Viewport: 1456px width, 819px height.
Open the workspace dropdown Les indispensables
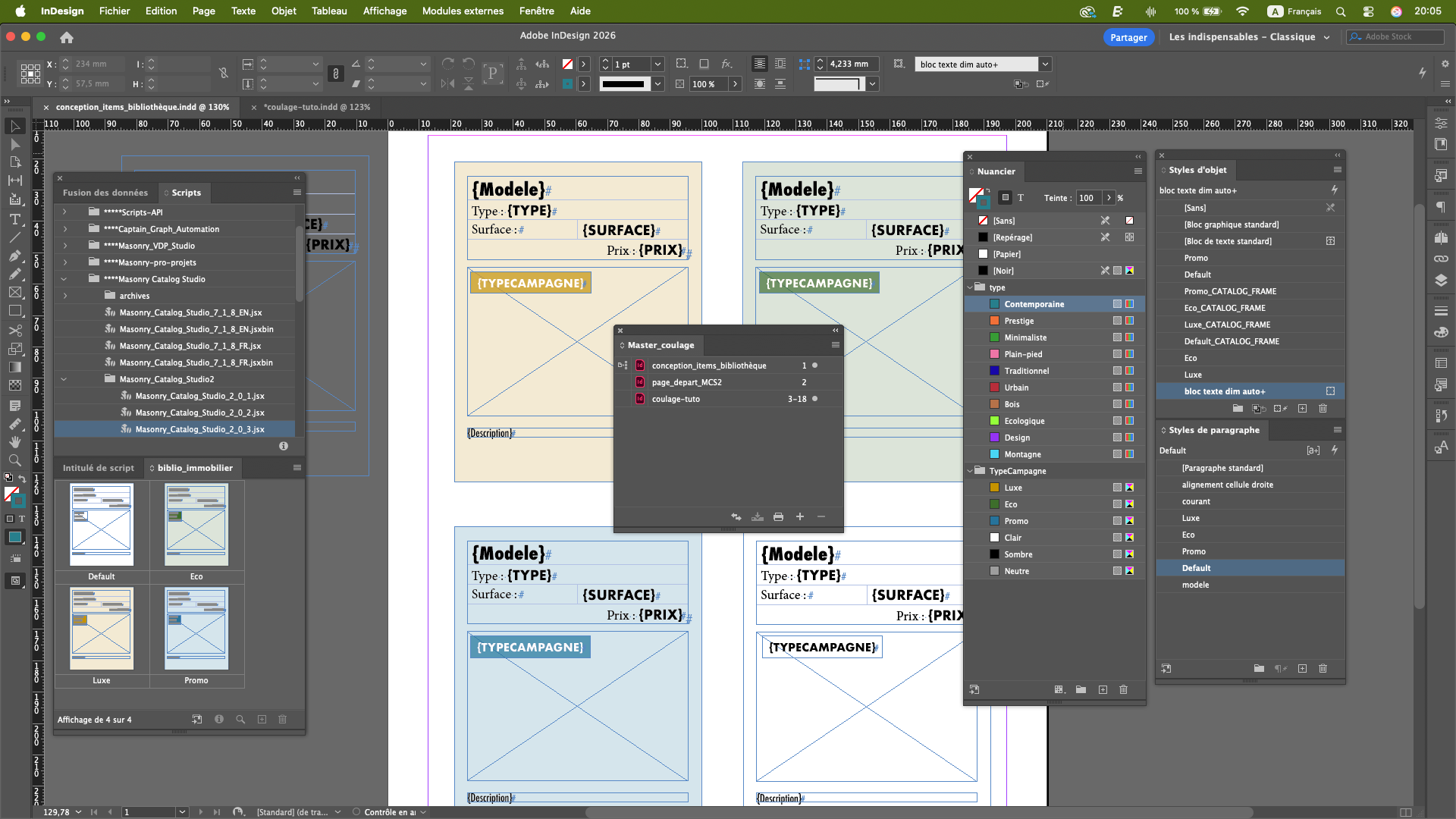point(1249,37)
